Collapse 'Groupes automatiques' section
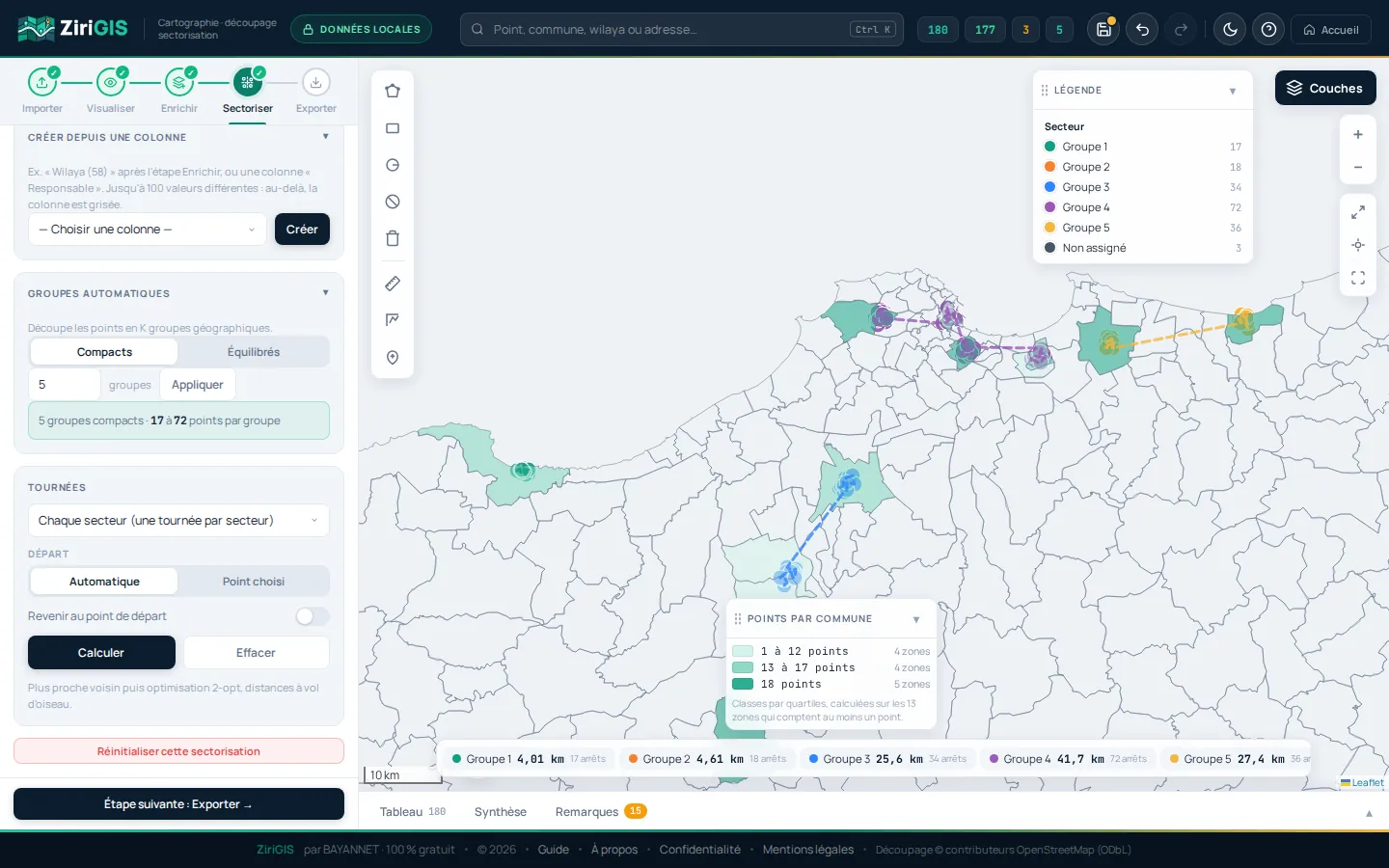The height and width of the screenshot is (868, 1389). click(325, 293)
